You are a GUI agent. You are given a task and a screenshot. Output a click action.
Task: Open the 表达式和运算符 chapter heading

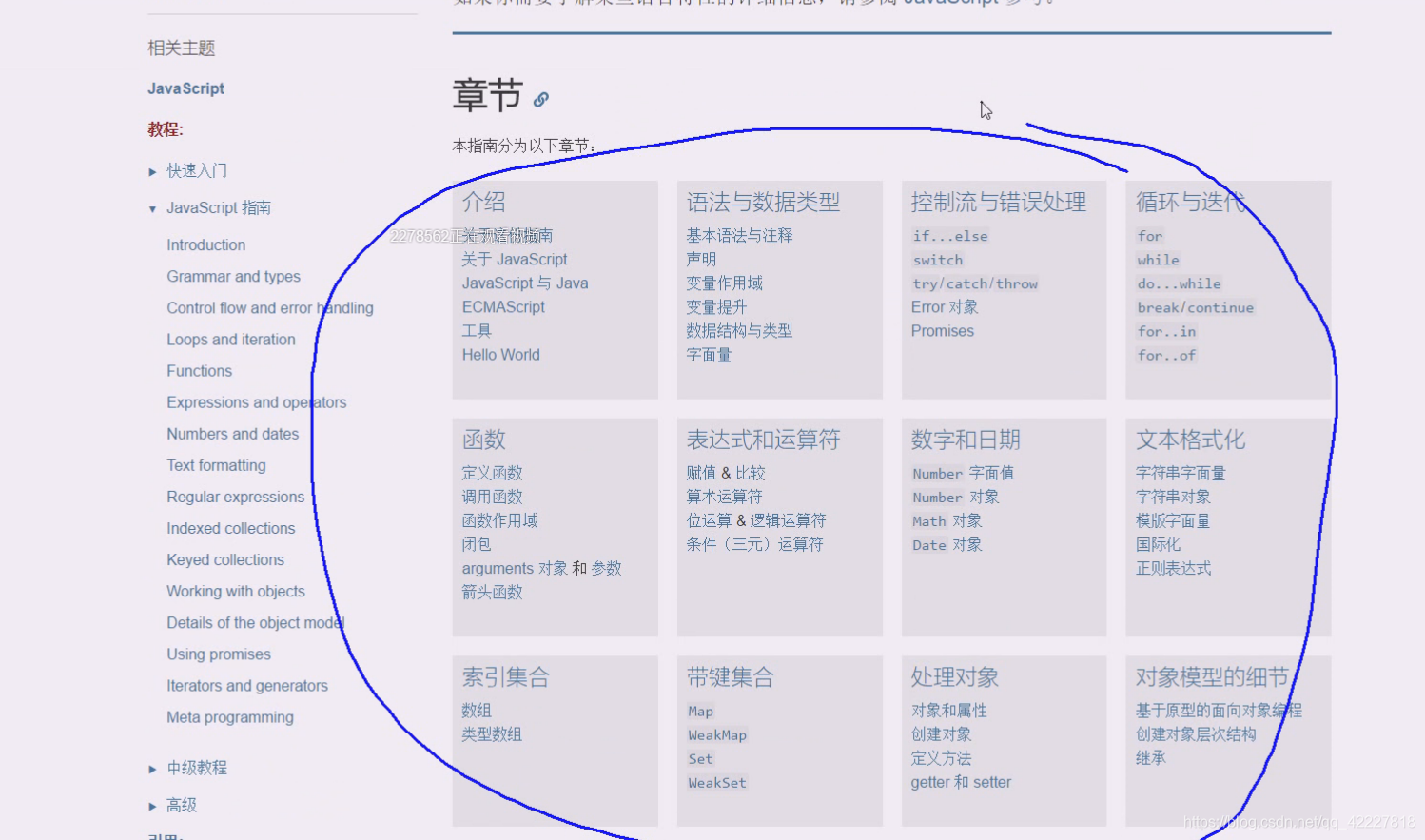(x=764, y=440)
